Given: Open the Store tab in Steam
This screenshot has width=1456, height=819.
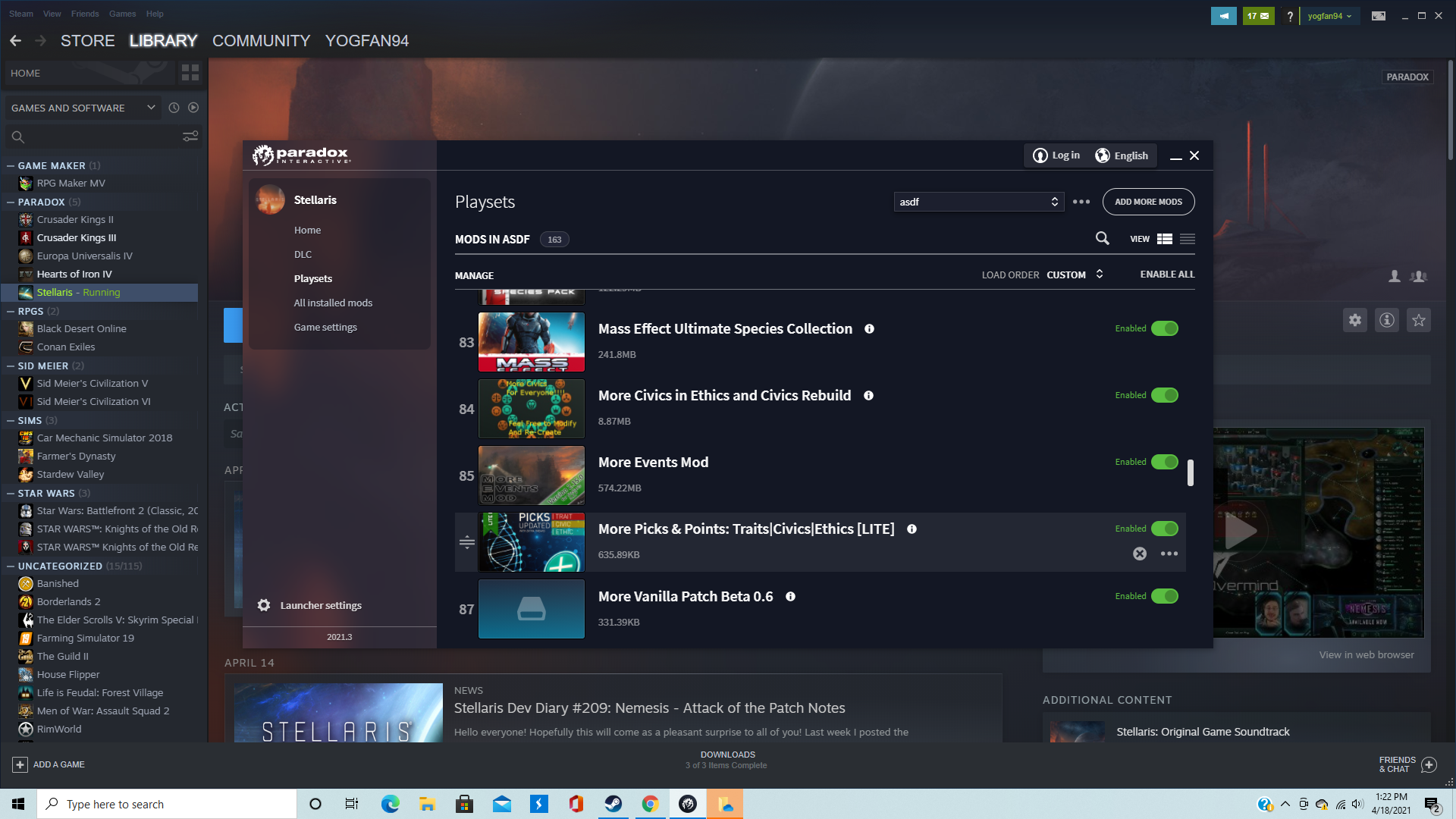Looking at the screenshot, I should pos(88,41).
